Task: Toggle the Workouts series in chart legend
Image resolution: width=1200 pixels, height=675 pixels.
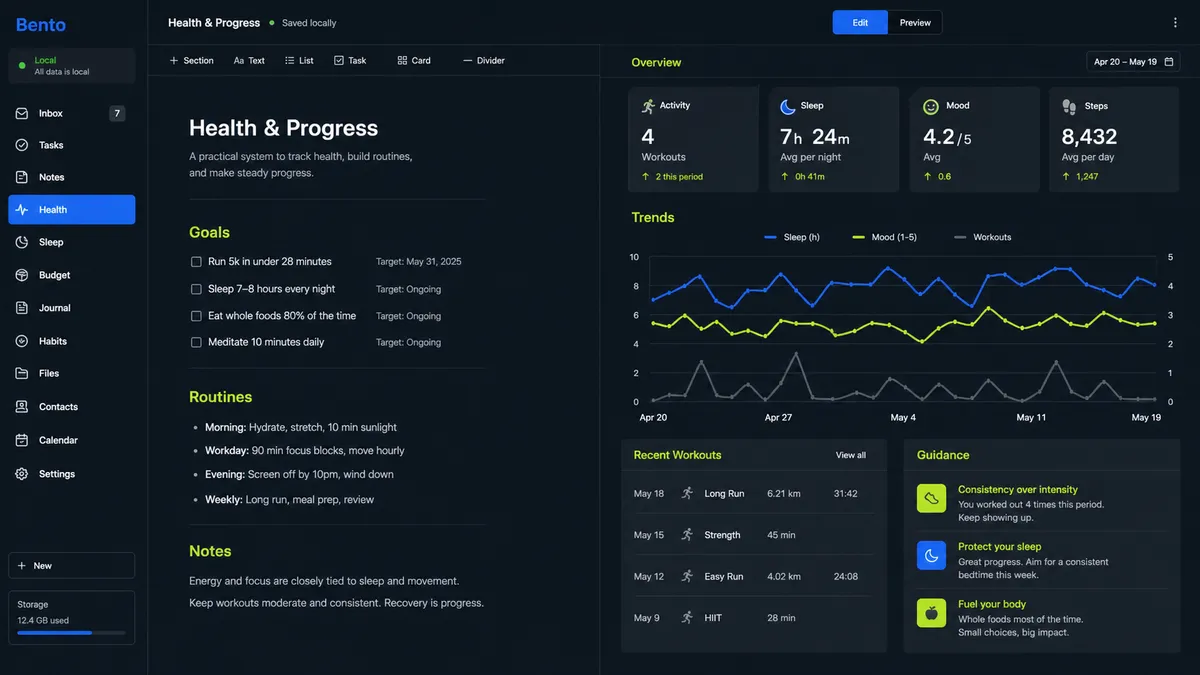Action: pos(982,237)
